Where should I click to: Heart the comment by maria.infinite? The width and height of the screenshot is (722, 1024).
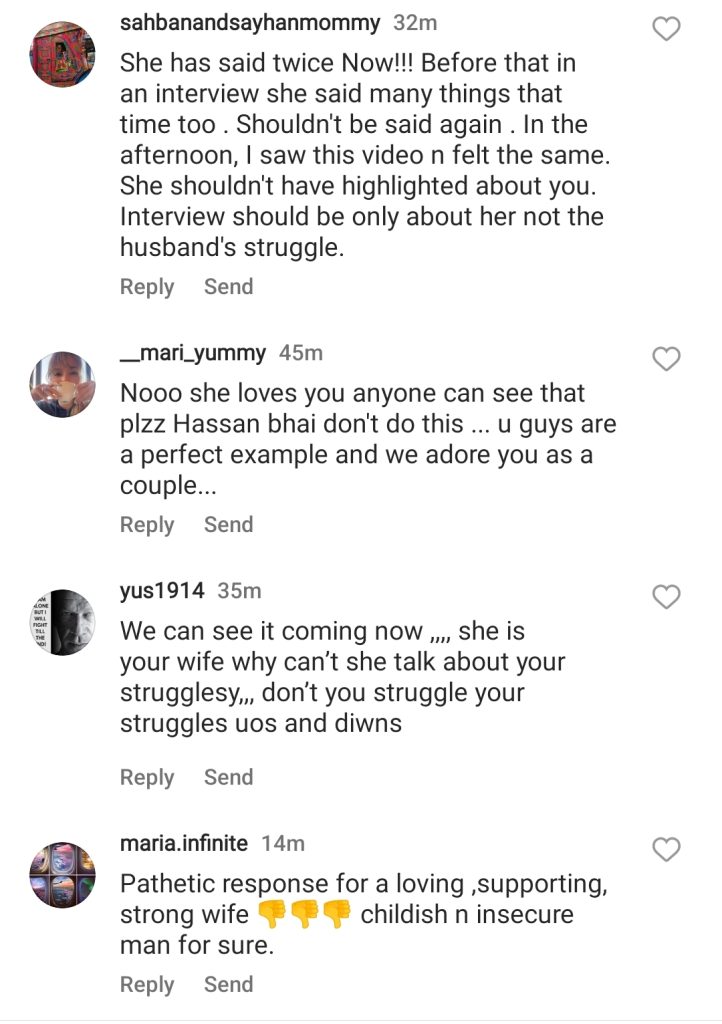[666, 850]
